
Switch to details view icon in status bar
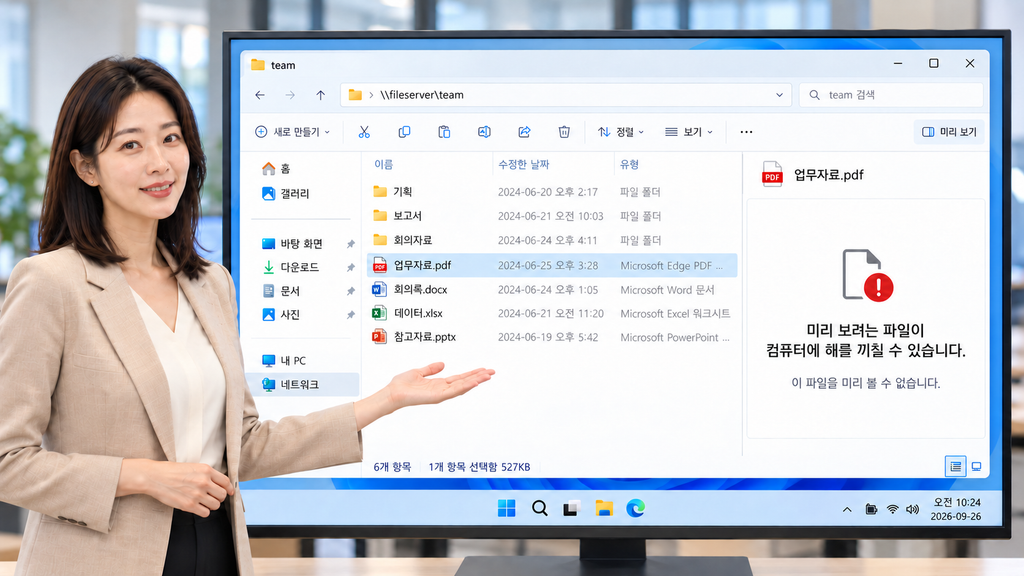(955, 466)
